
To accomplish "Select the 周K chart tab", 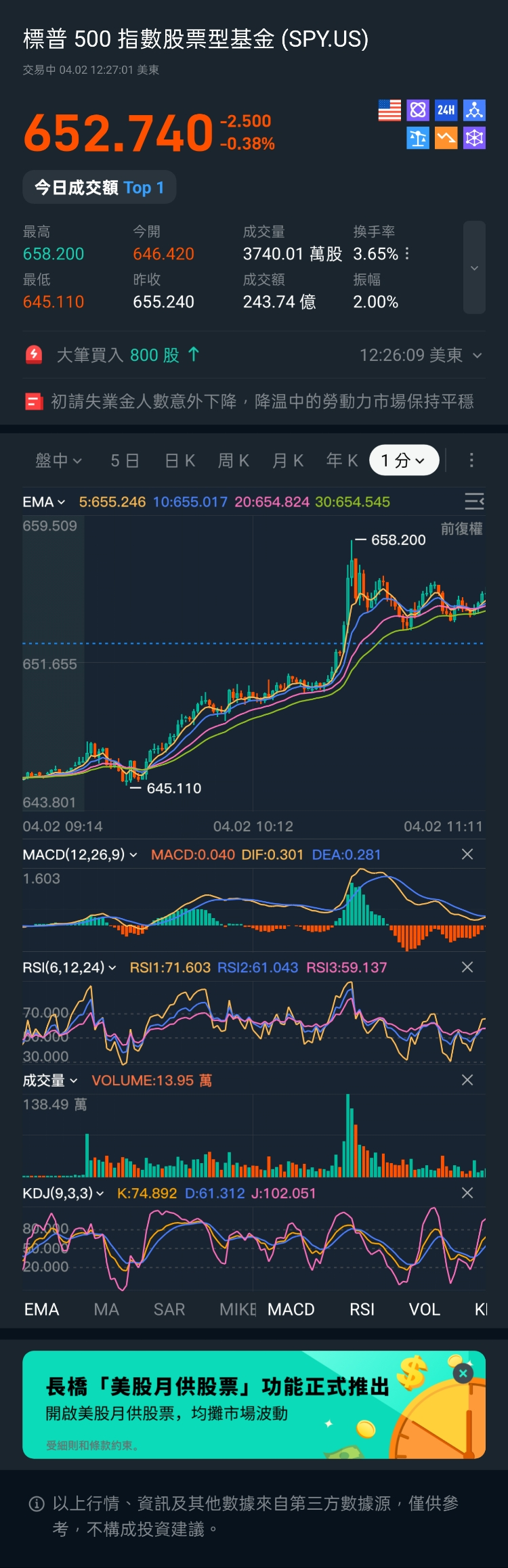I will coord(234,460).
